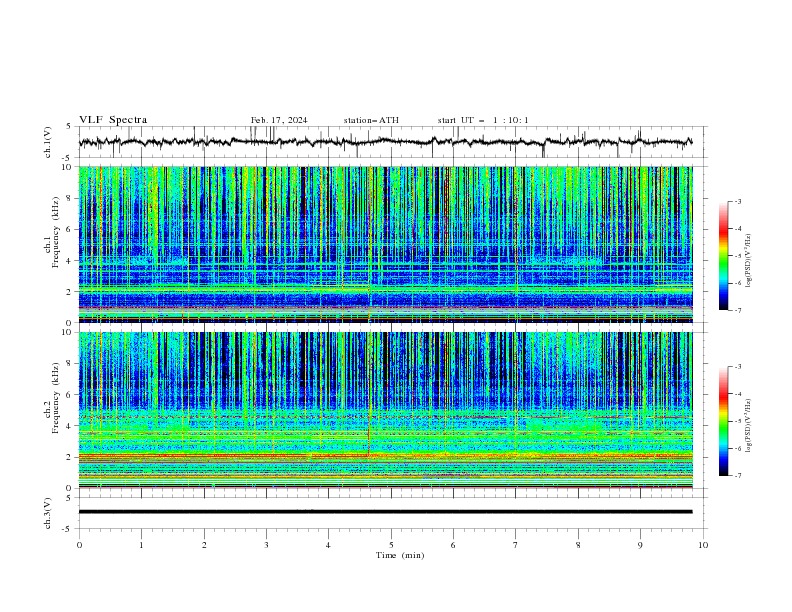Click time axis tick label "9"
Image resolution: width=792 pixels, height=612 pixels.
pyautogui.click(x=640, y=545)
